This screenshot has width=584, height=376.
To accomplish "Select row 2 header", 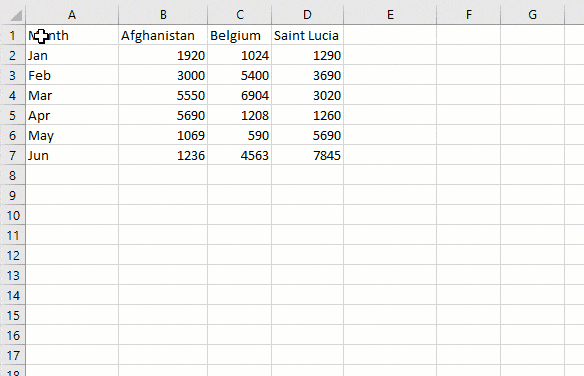I will [x=13, y=55].
